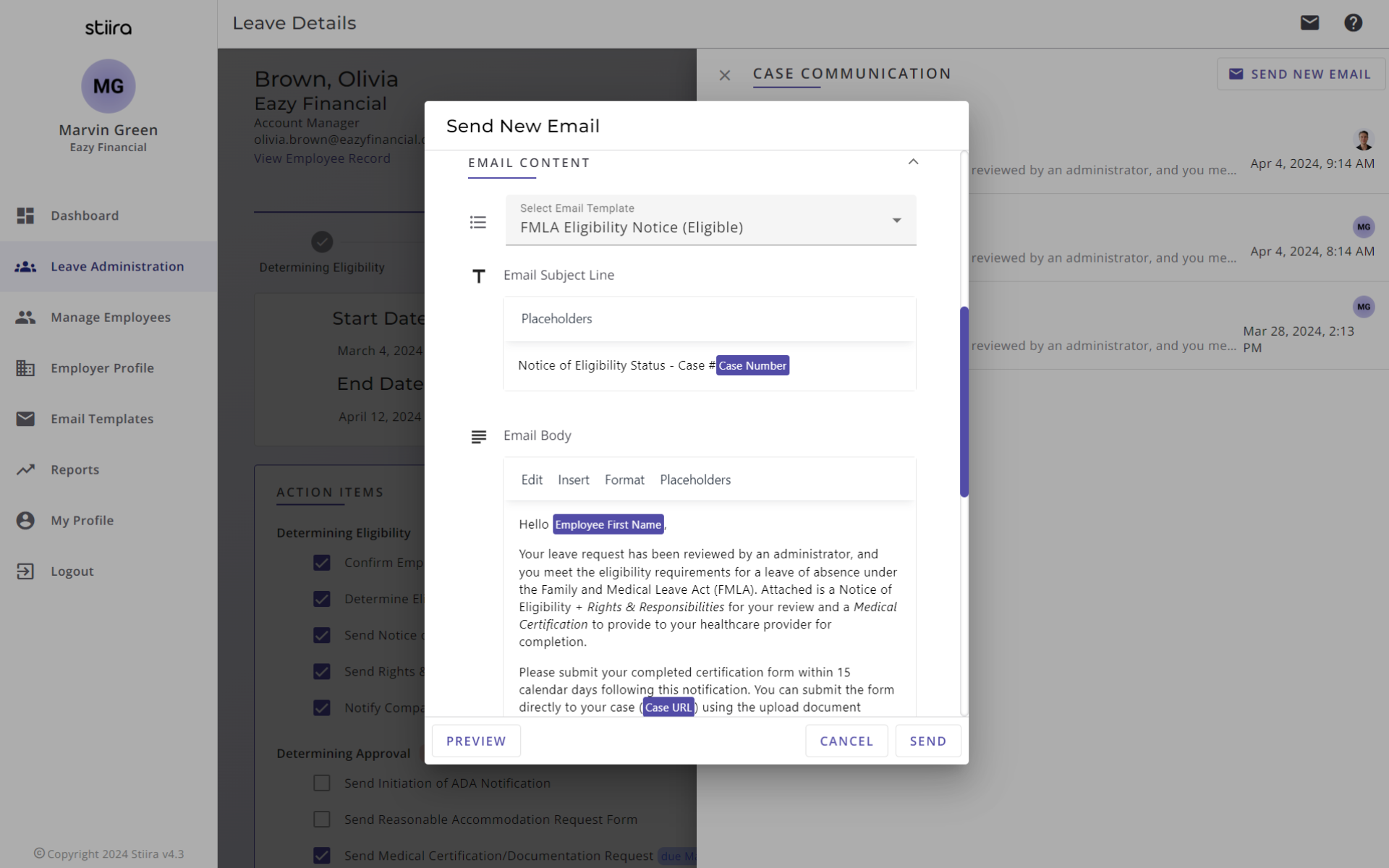1389x868 pixels.
Task: Click in the email subject line field
Action: [846, 366]
